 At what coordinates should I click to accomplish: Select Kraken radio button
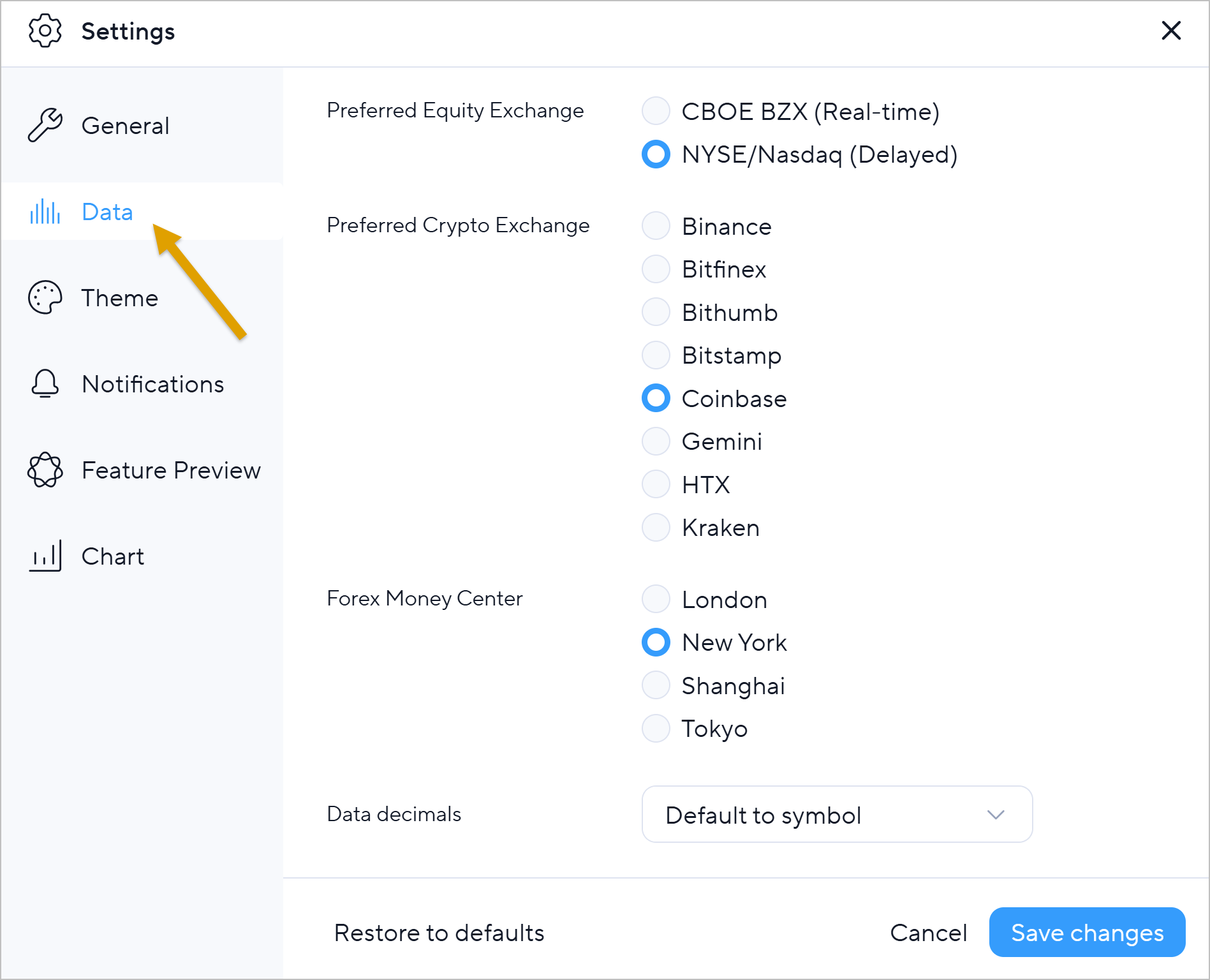coord(656,528)
